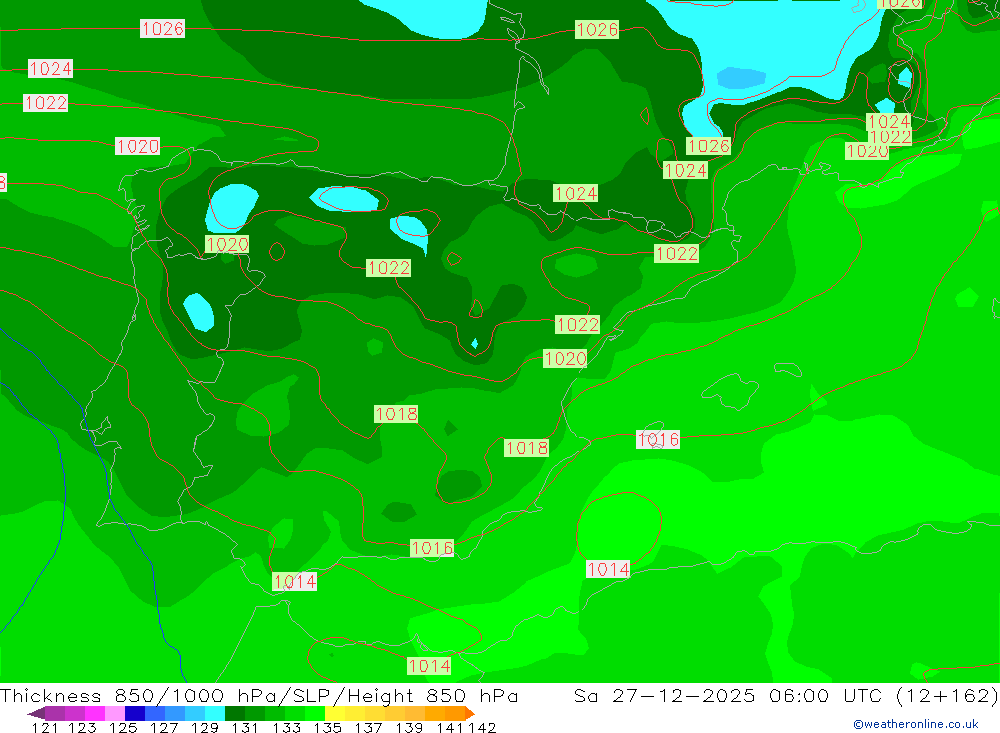This screenshot has width=1000, height=733.
Task: Click the 1024 isobar label near left edge
Action: point(50,68)
